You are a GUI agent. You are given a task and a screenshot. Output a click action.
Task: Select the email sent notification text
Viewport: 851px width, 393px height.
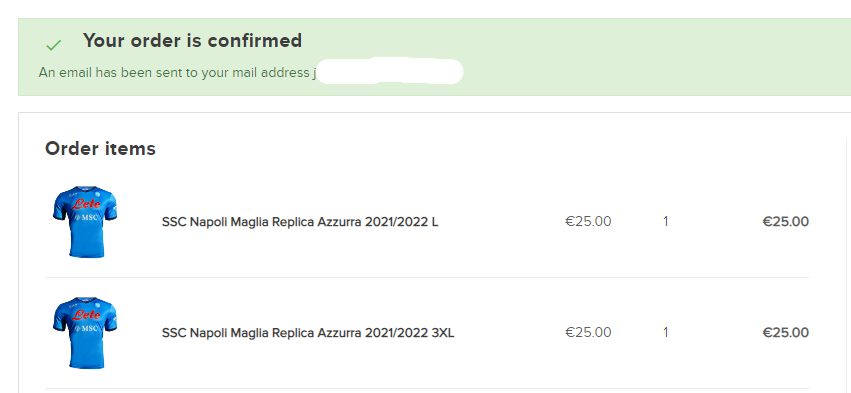coord(177,72)
